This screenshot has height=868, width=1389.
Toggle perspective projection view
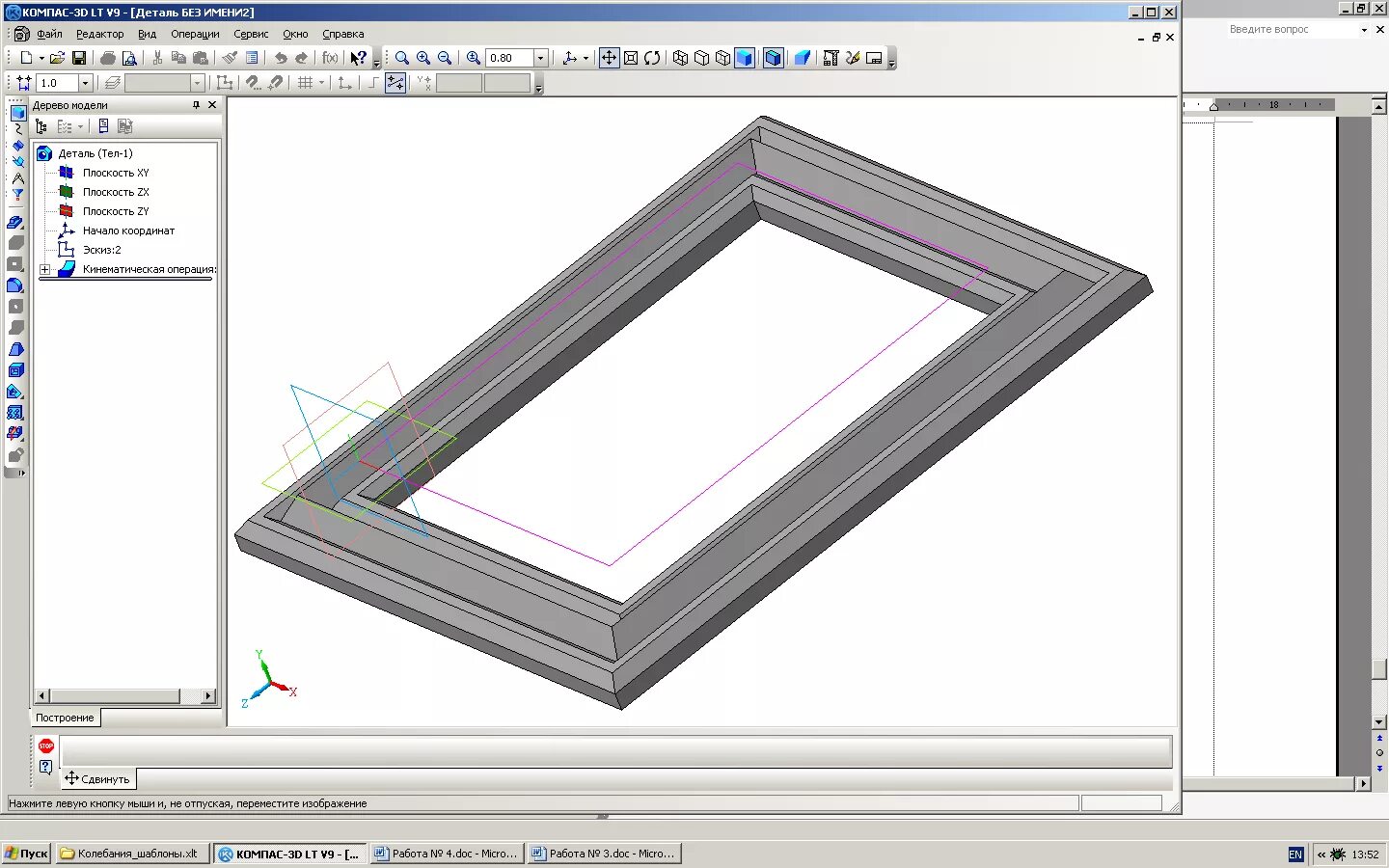point(802,58)
